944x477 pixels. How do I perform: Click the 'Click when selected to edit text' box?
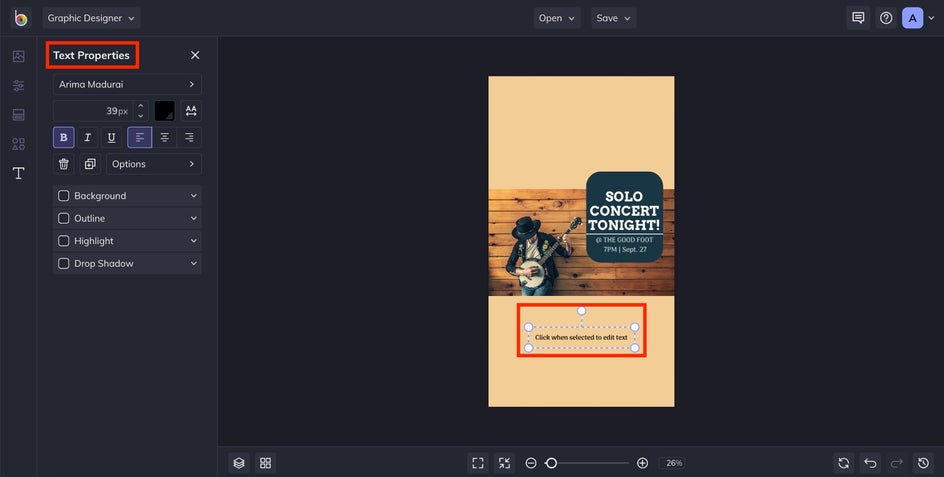point(582,337)
